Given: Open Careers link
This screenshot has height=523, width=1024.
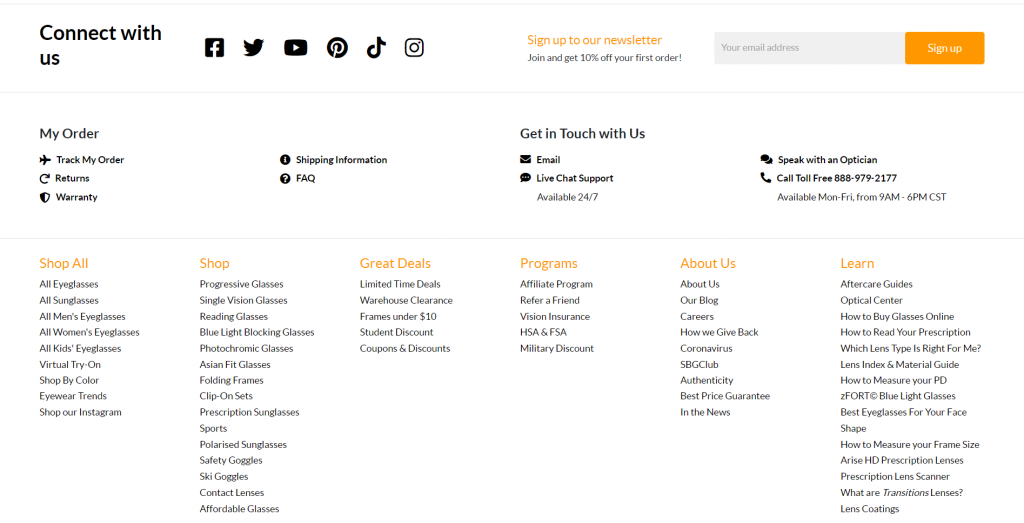Looking at the screenshot, I should (697, 317).
